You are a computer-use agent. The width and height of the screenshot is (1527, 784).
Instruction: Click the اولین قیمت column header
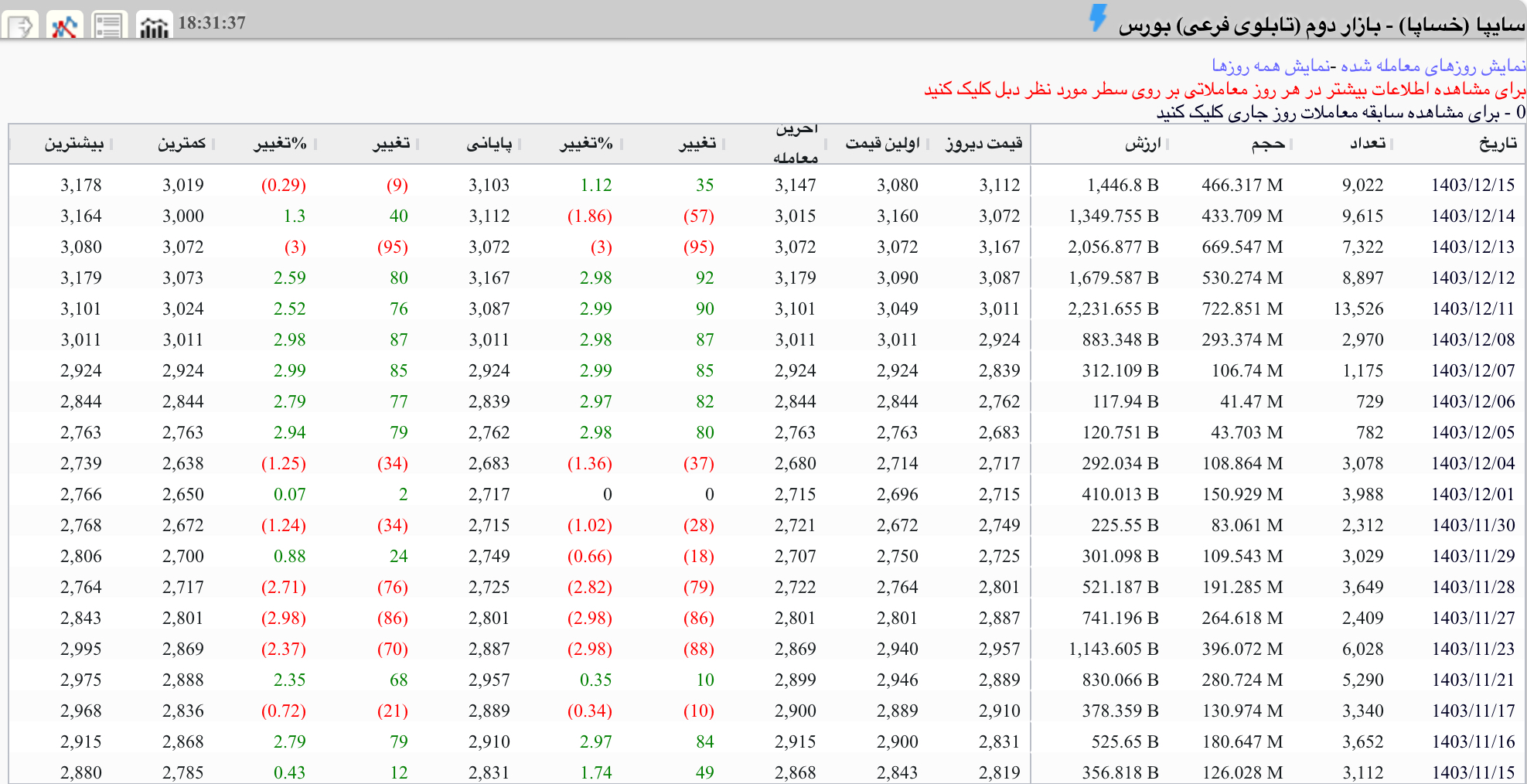pyautogui.click(x=882, y=144)
